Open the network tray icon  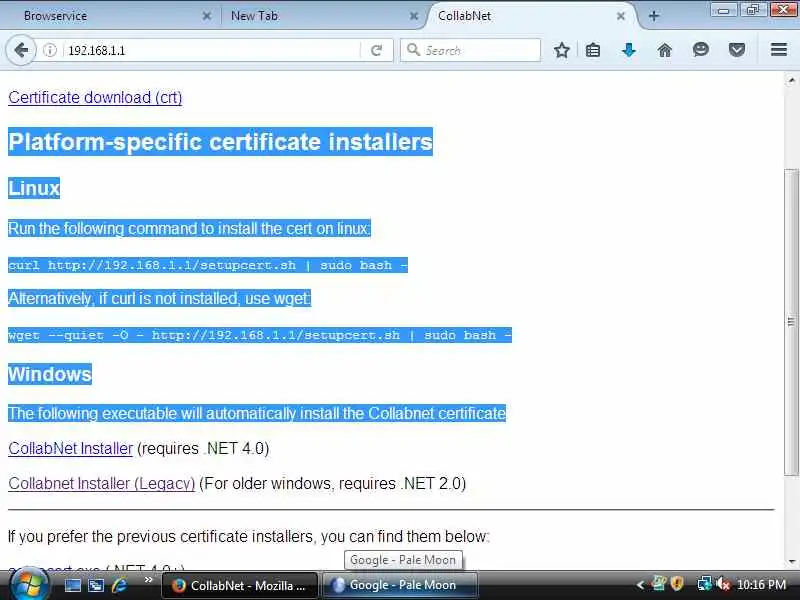tap(705, 583)
